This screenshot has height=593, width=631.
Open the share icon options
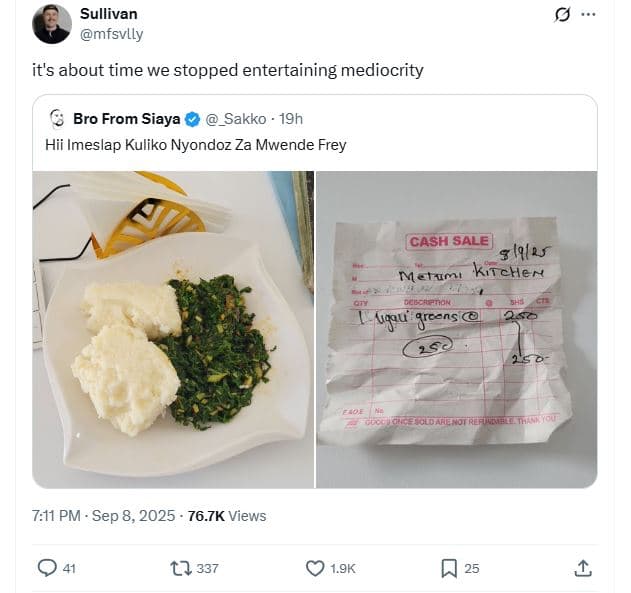[583, 568]
